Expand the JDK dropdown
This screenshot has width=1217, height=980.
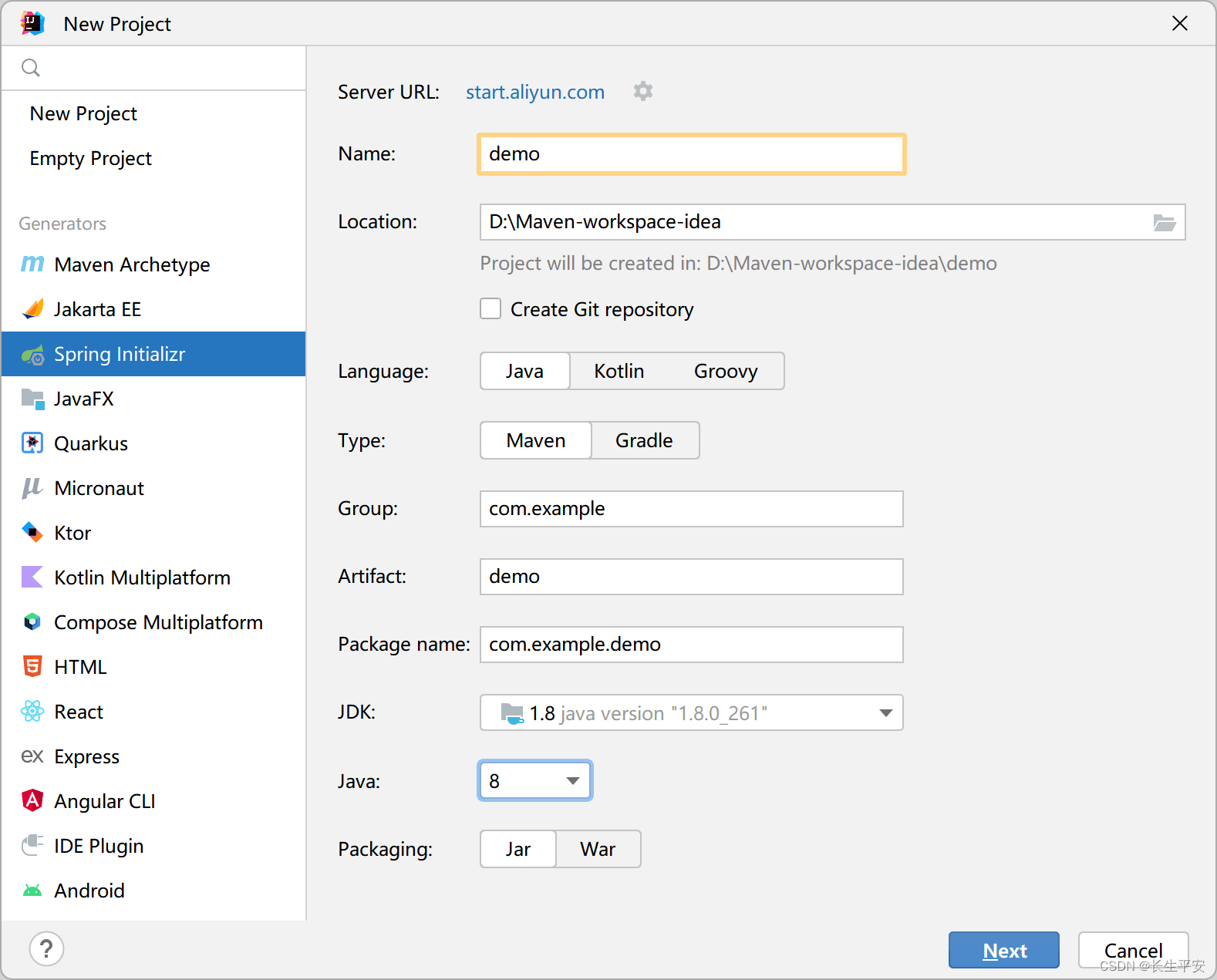pos(885,713)
